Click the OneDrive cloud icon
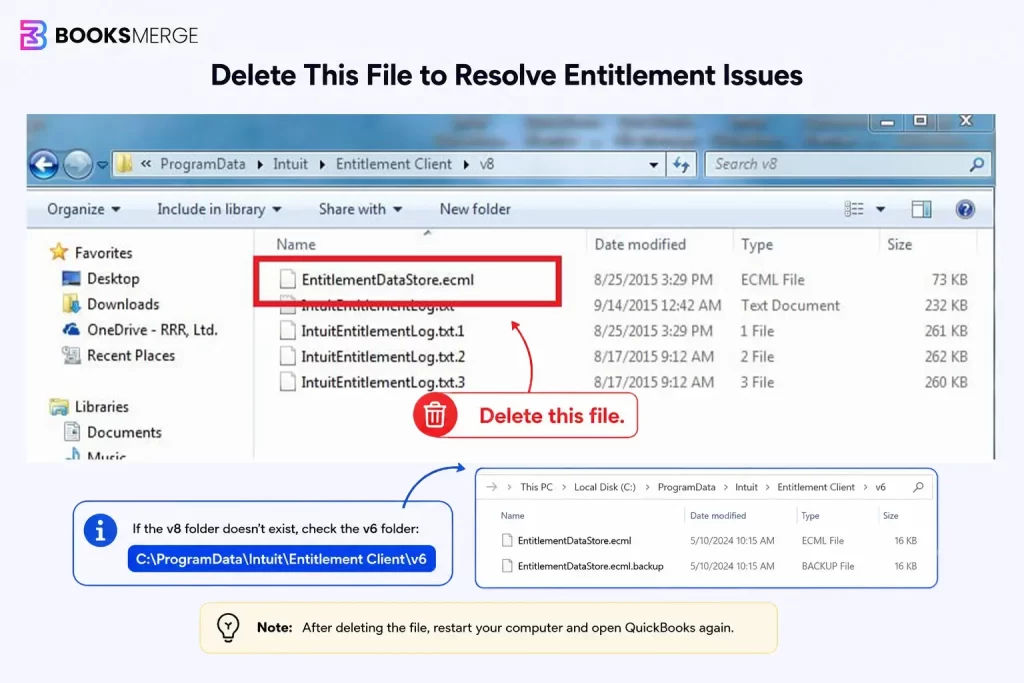The image size is (1024, 683). click(71, 329)
